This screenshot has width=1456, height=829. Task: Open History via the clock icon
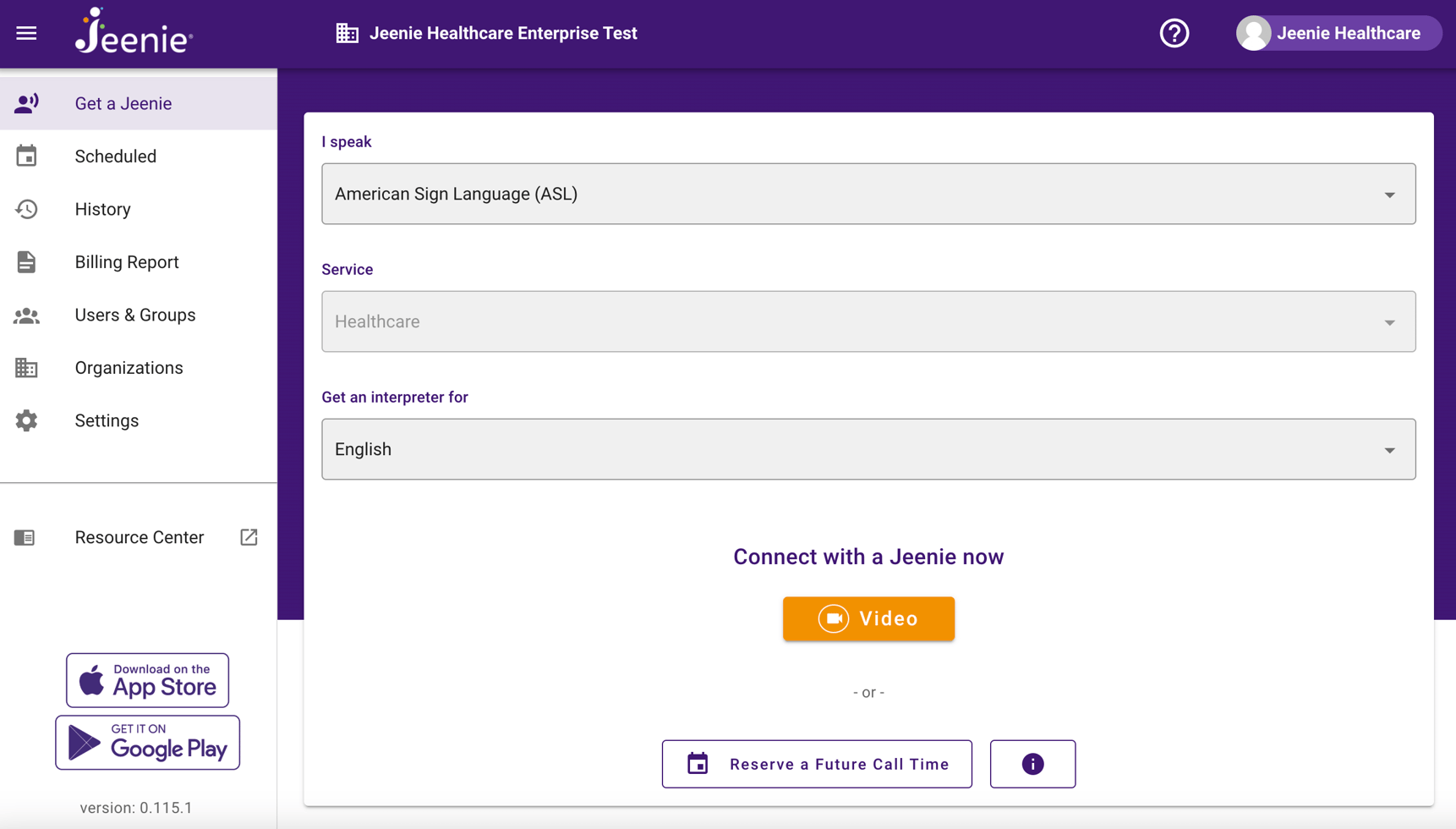pos(26,209)
